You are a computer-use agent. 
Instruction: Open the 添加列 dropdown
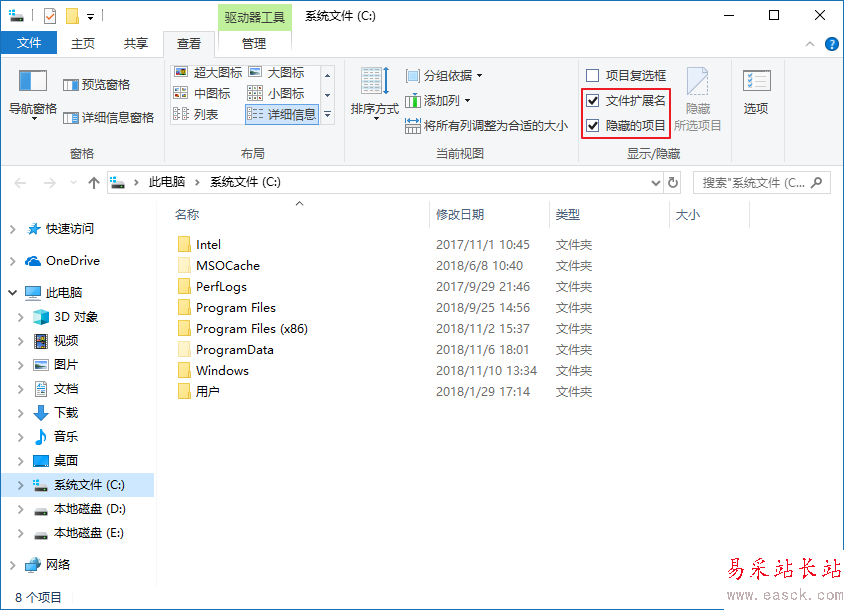438,100
